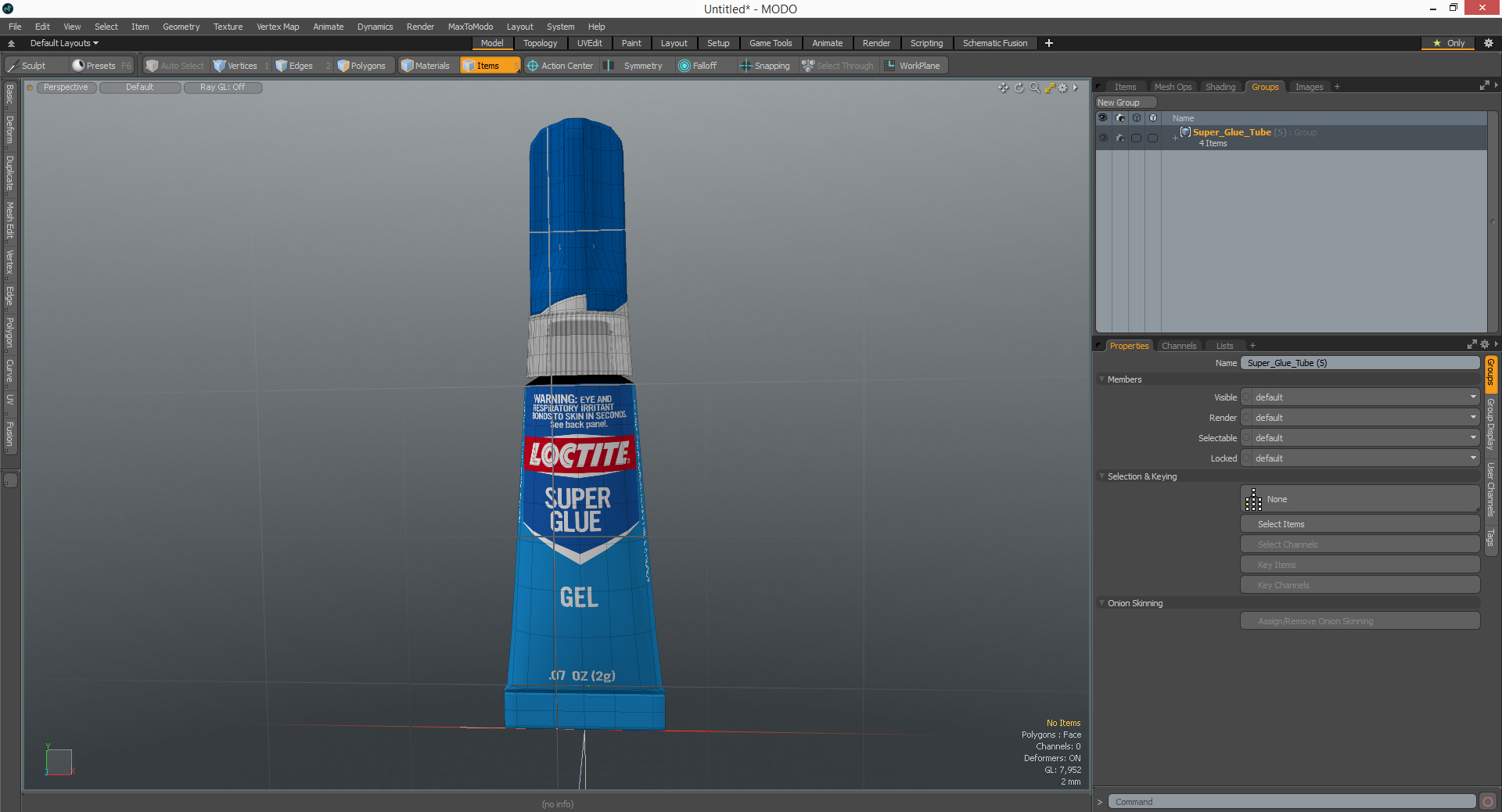The image size is (1502, 812).
Task: Maximize viewport with the yellow arrow icon
Action: (x=1049, y=88)
